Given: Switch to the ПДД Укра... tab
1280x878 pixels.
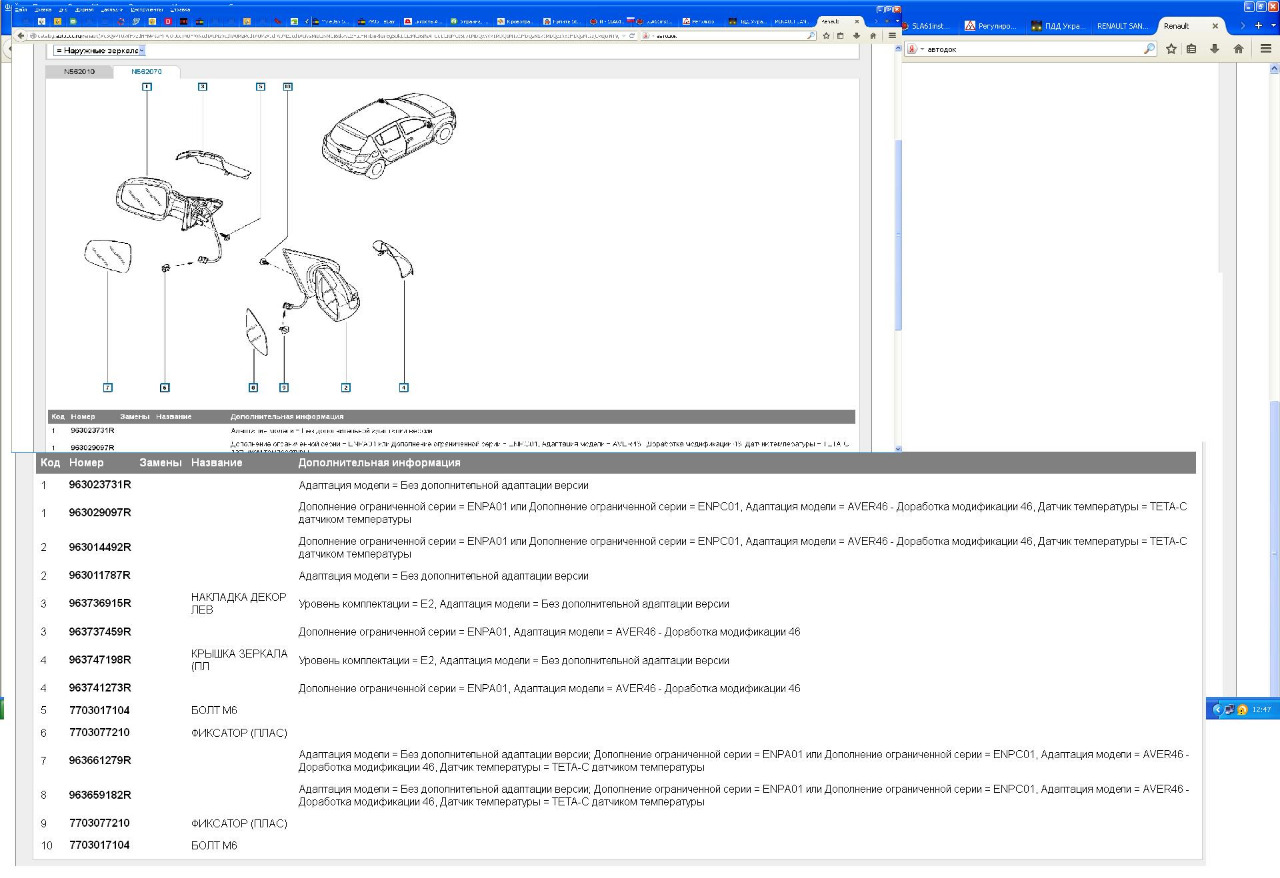Looking at the screenshot, I should (1058, 26).
